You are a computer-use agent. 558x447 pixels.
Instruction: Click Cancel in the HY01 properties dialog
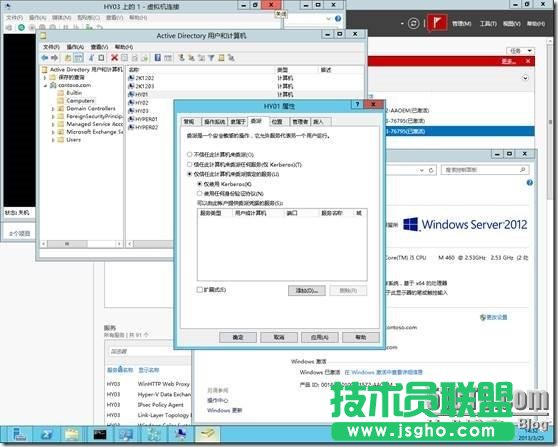pyautogui.click(x=279, y=337)
